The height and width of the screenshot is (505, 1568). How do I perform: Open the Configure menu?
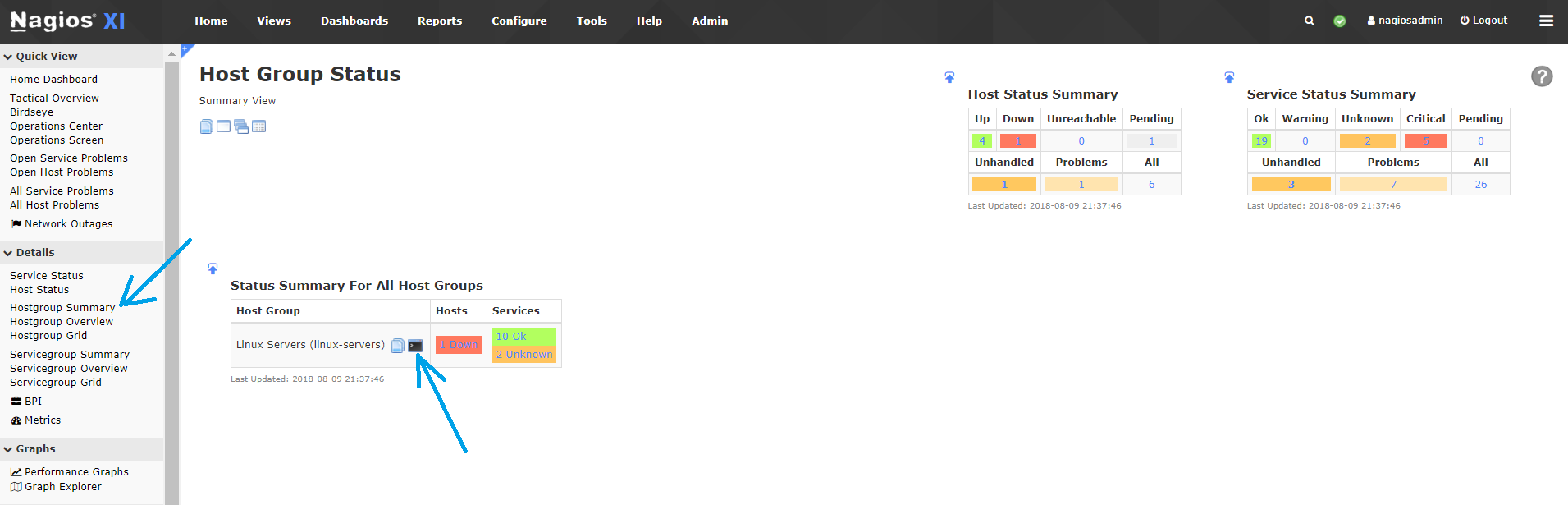[x=519, y=21]
